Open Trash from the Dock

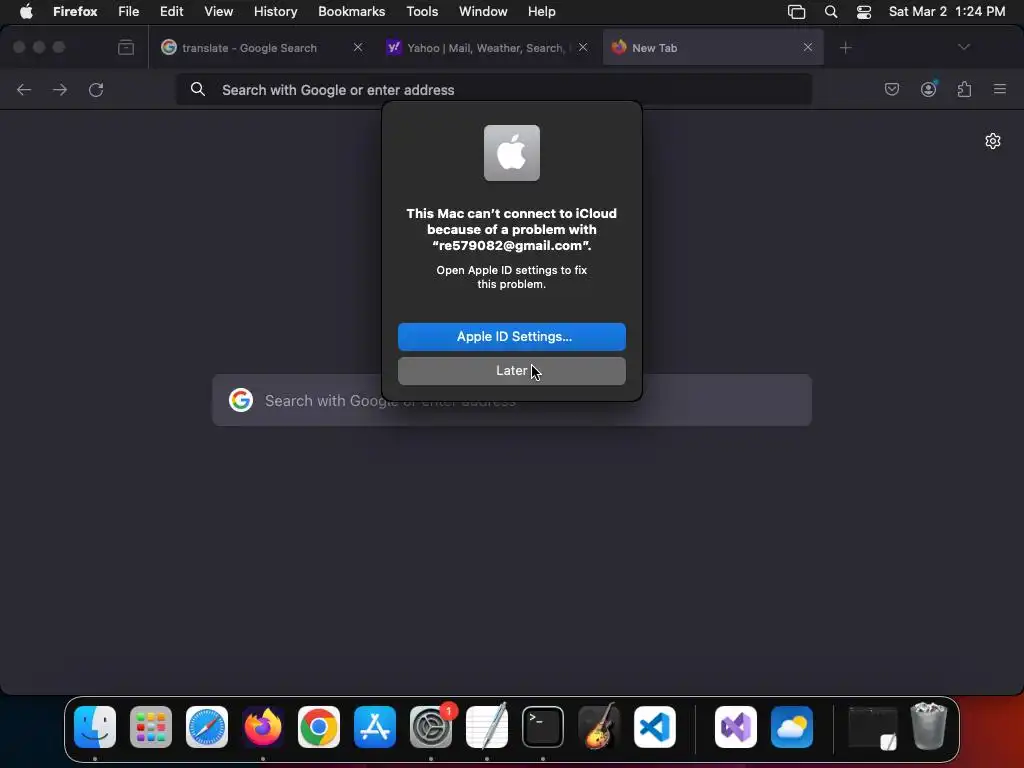929,727
